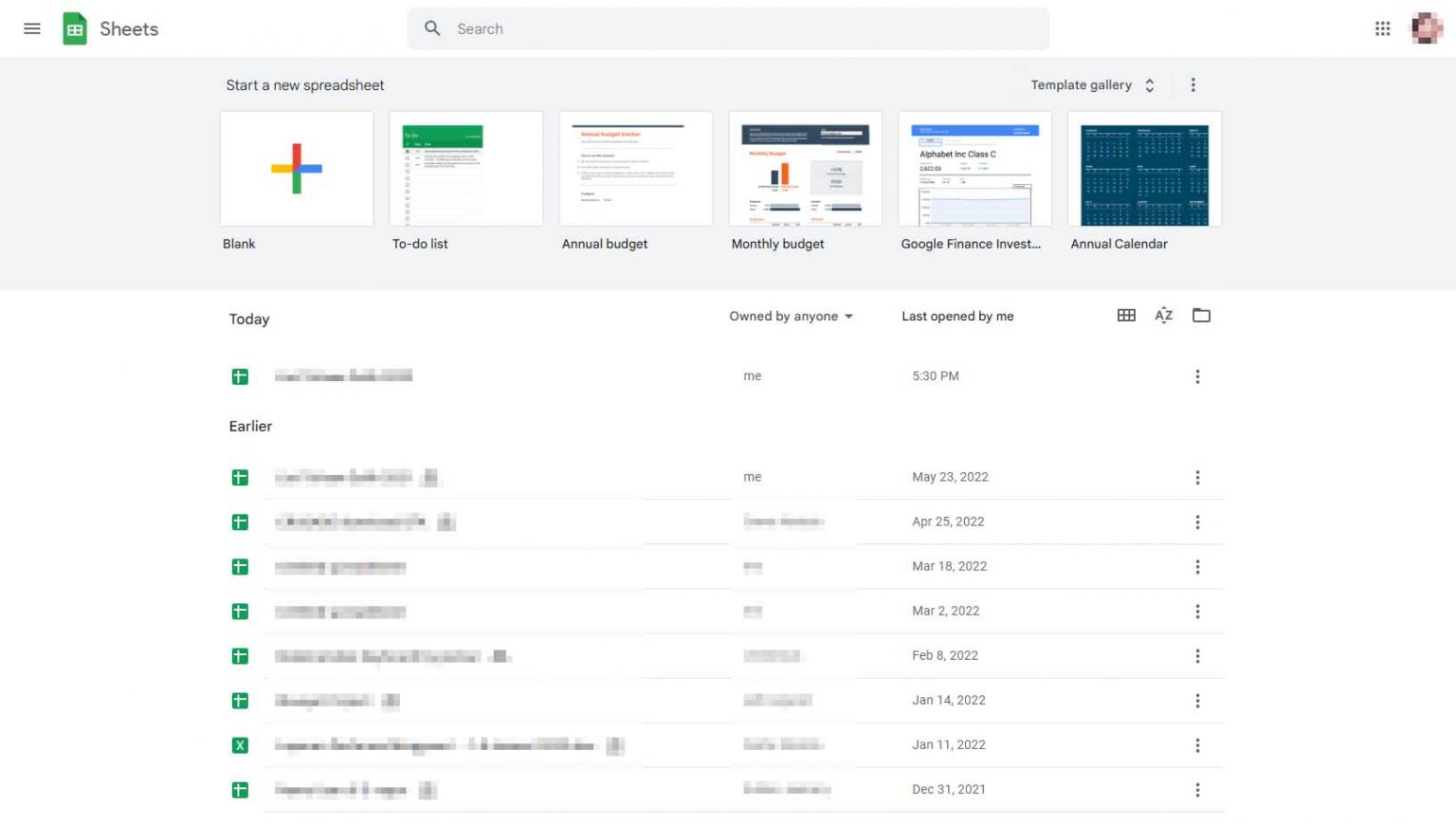Select the Monthly budget template thumbnail
The image size is (1456, 824).
(805, 168)
